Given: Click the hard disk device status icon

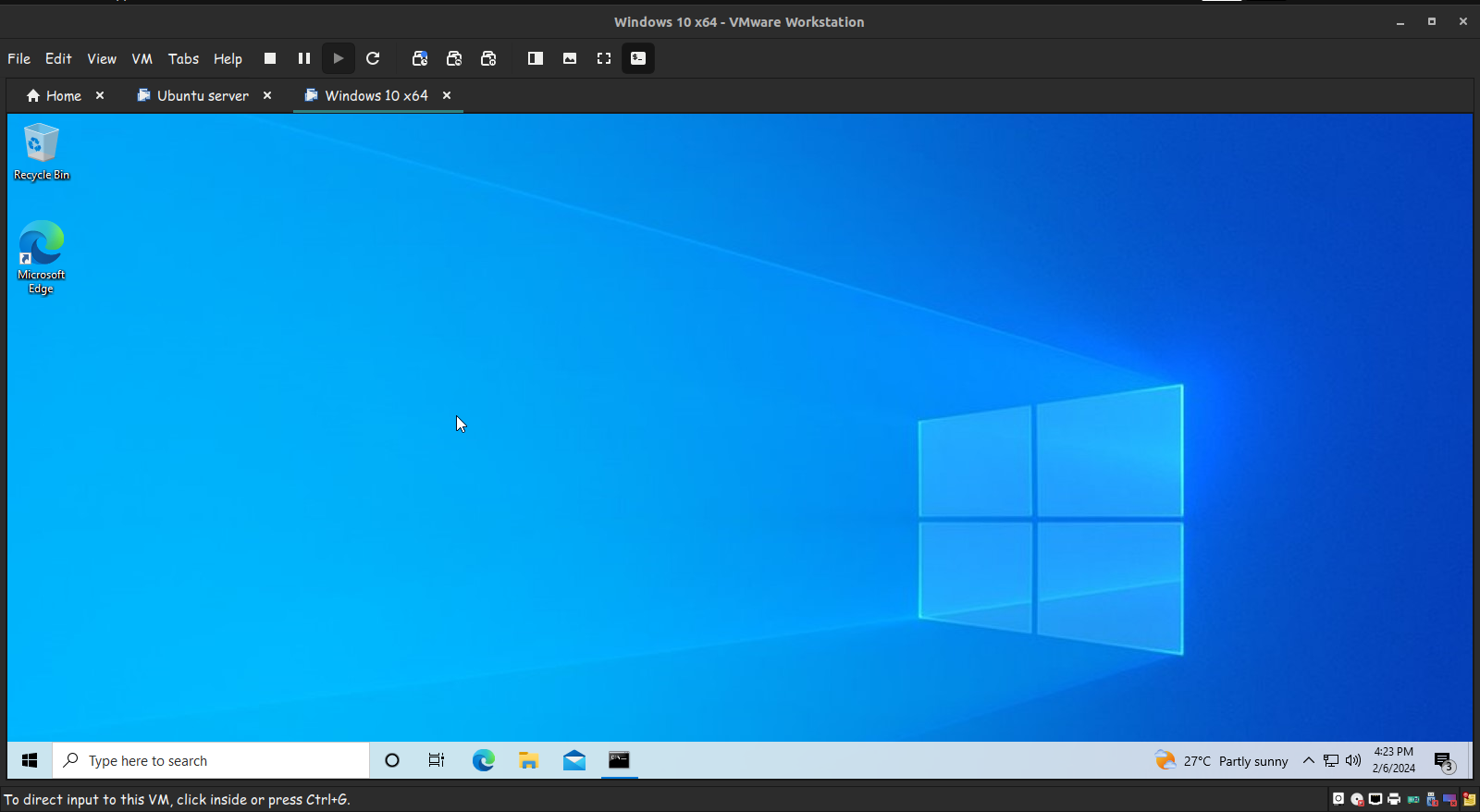Looking at the screenshot, I should pos(1338,799).
